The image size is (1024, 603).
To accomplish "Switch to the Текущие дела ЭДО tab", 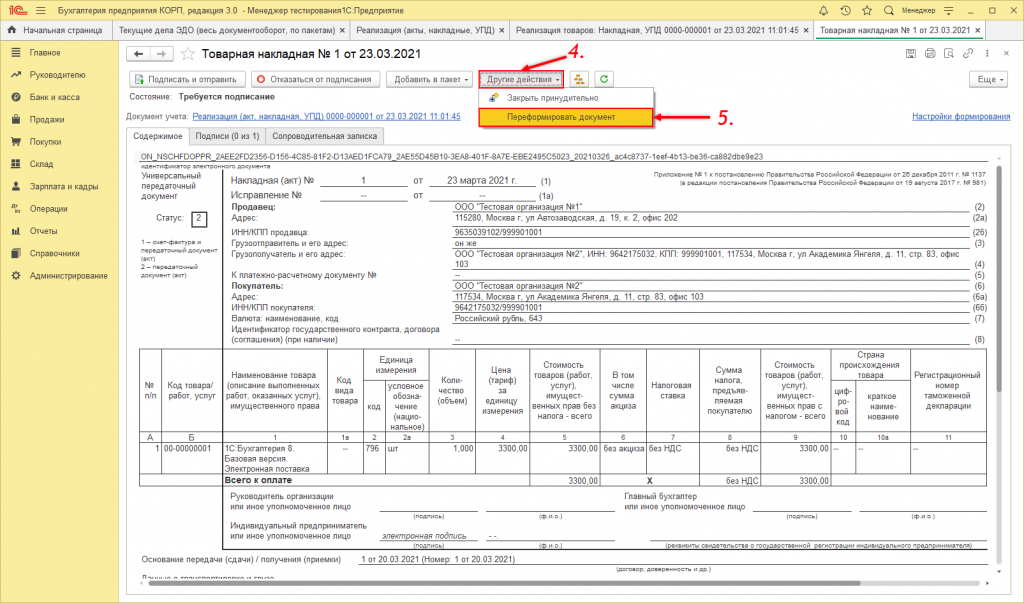I will [x=226, y=30].
